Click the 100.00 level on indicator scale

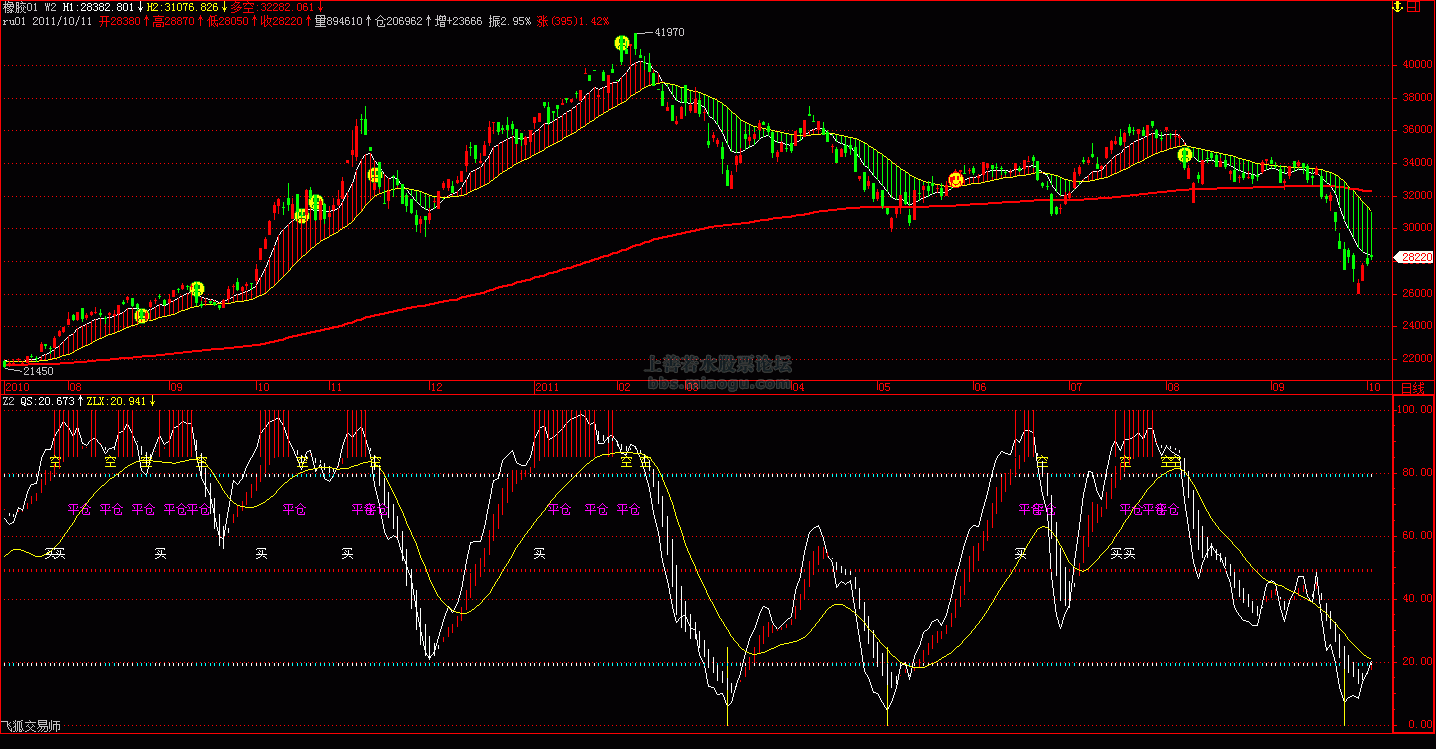pos(1414,410)
